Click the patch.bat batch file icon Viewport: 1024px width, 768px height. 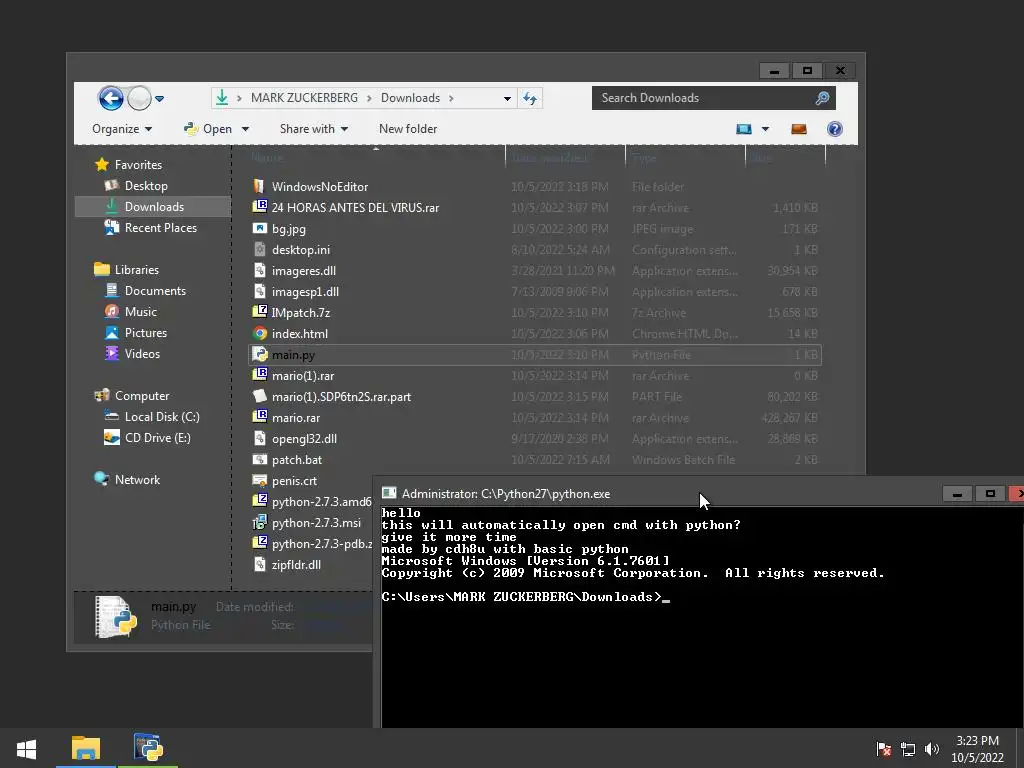260,459
